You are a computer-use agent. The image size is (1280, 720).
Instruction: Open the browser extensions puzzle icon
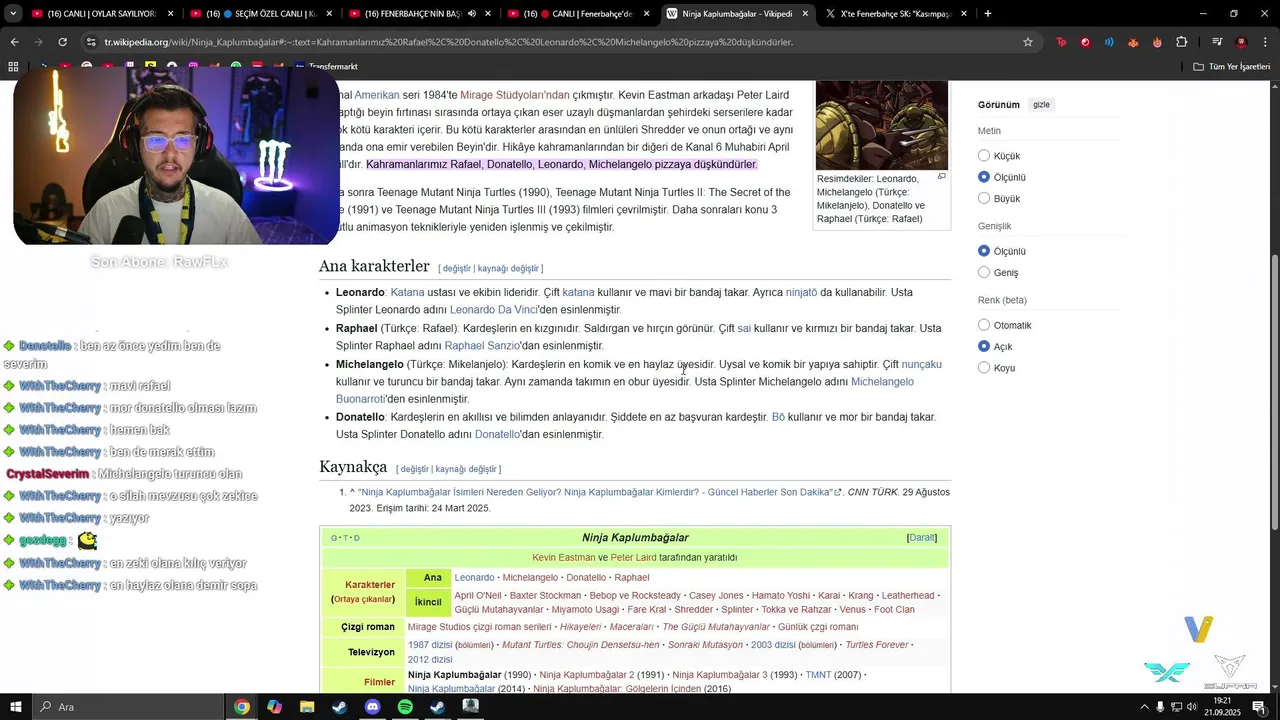pyautogui.click(x=1182, y=42)
